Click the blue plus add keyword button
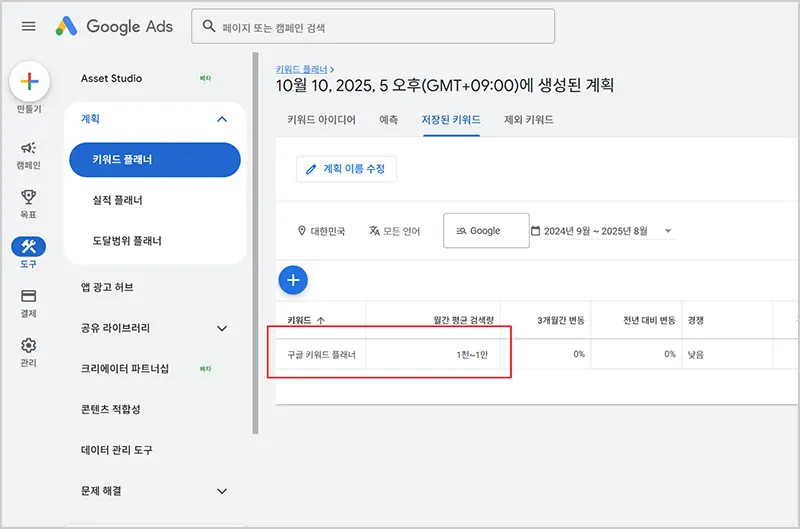Viewport: 800px width, 529px height. coord(293,281)
